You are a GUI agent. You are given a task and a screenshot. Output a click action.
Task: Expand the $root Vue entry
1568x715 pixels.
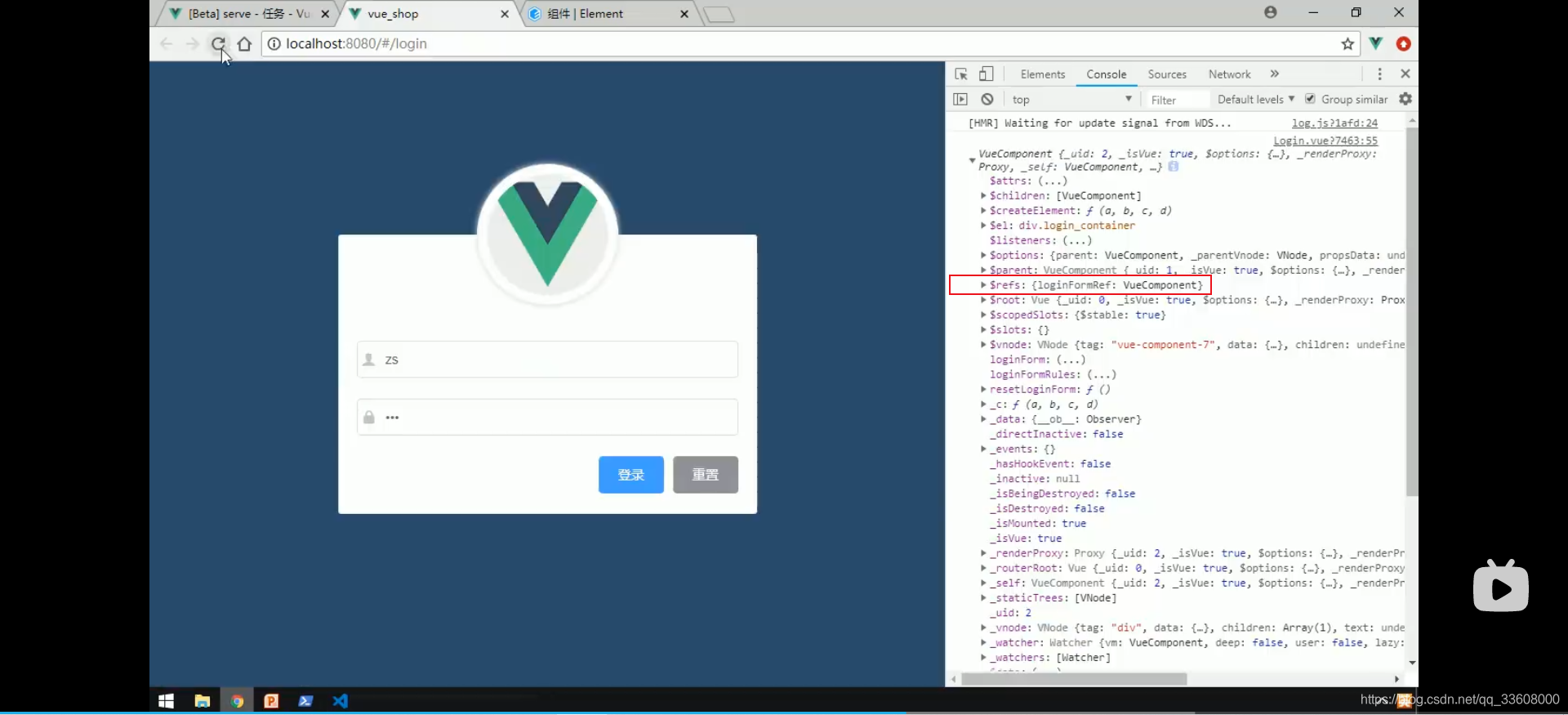[x=983, y=300]
